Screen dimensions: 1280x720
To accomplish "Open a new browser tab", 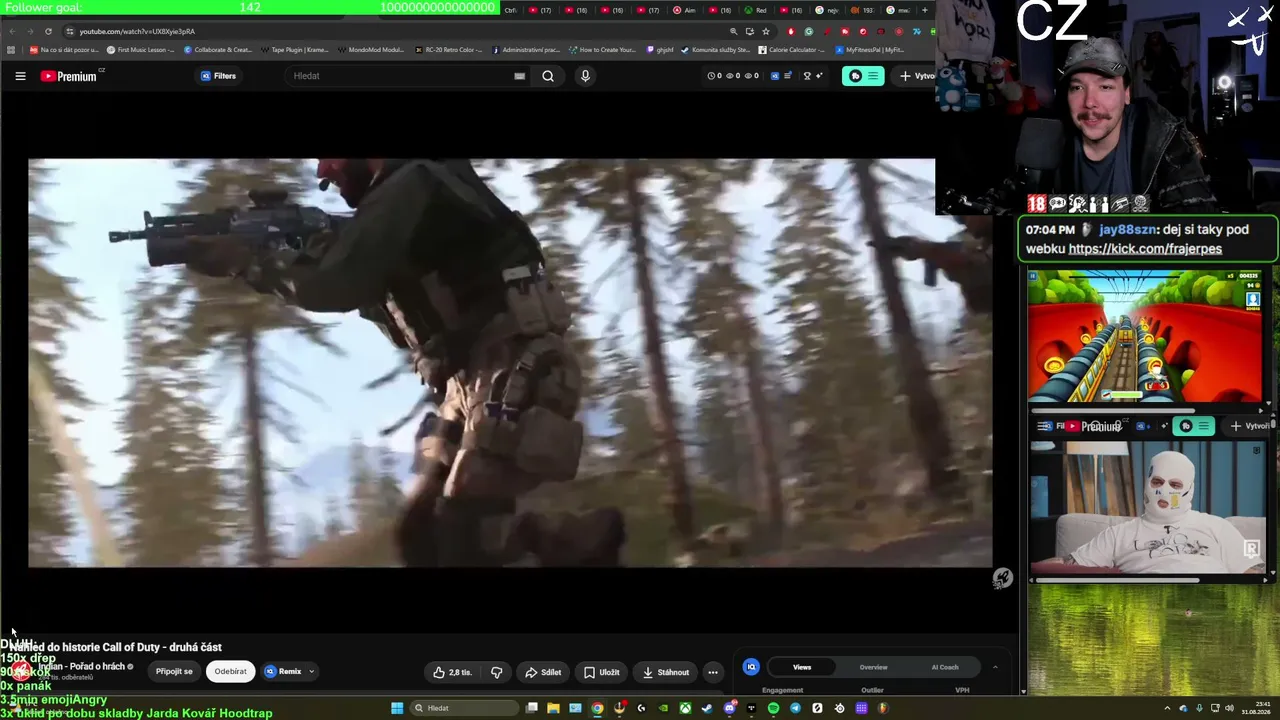I will [925, 10].
